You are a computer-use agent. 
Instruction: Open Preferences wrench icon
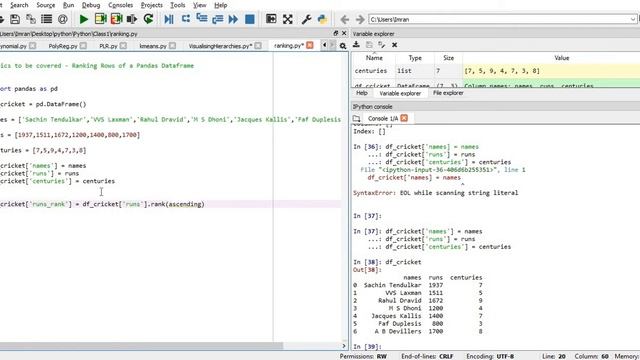[306, 19]
